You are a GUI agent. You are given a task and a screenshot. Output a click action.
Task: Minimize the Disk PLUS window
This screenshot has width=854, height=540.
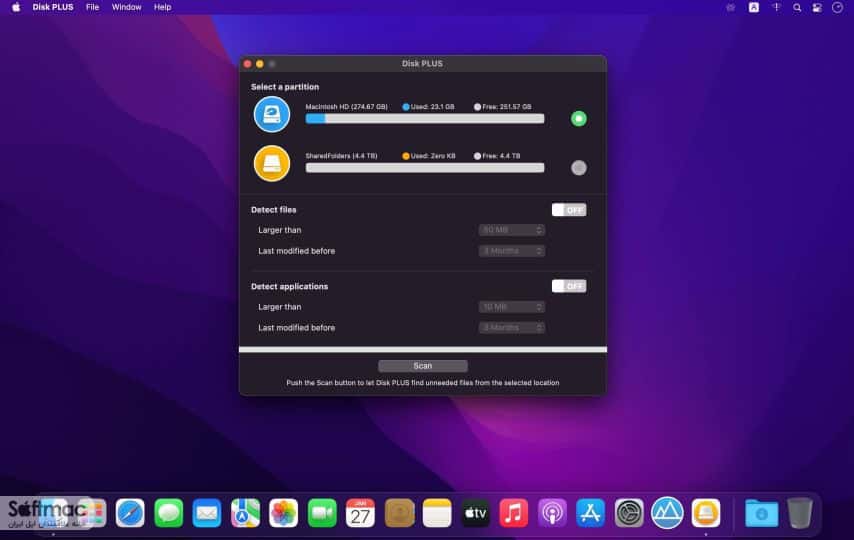pos(260,64)
